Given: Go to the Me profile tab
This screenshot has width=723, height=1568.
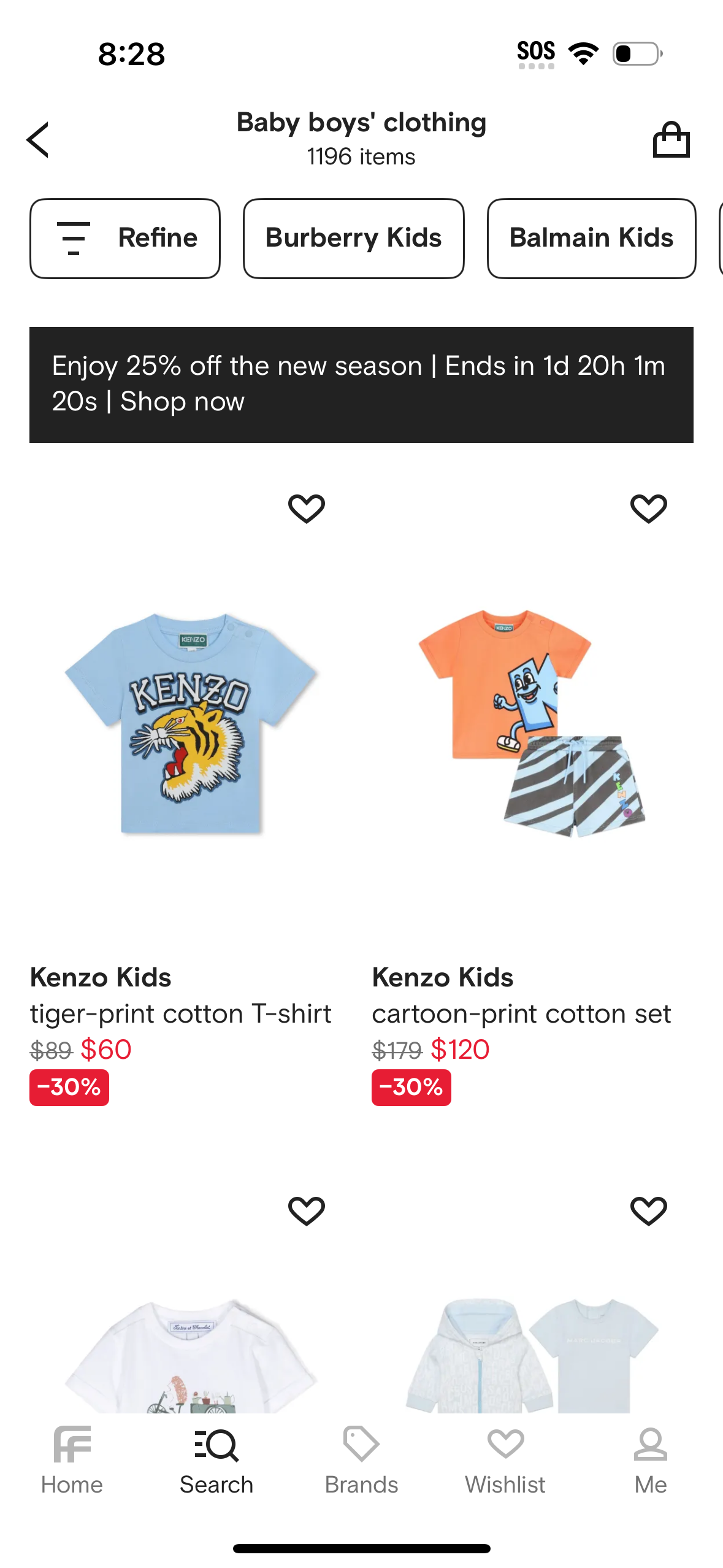Looking at the screenshot, I should [650, 1461].
